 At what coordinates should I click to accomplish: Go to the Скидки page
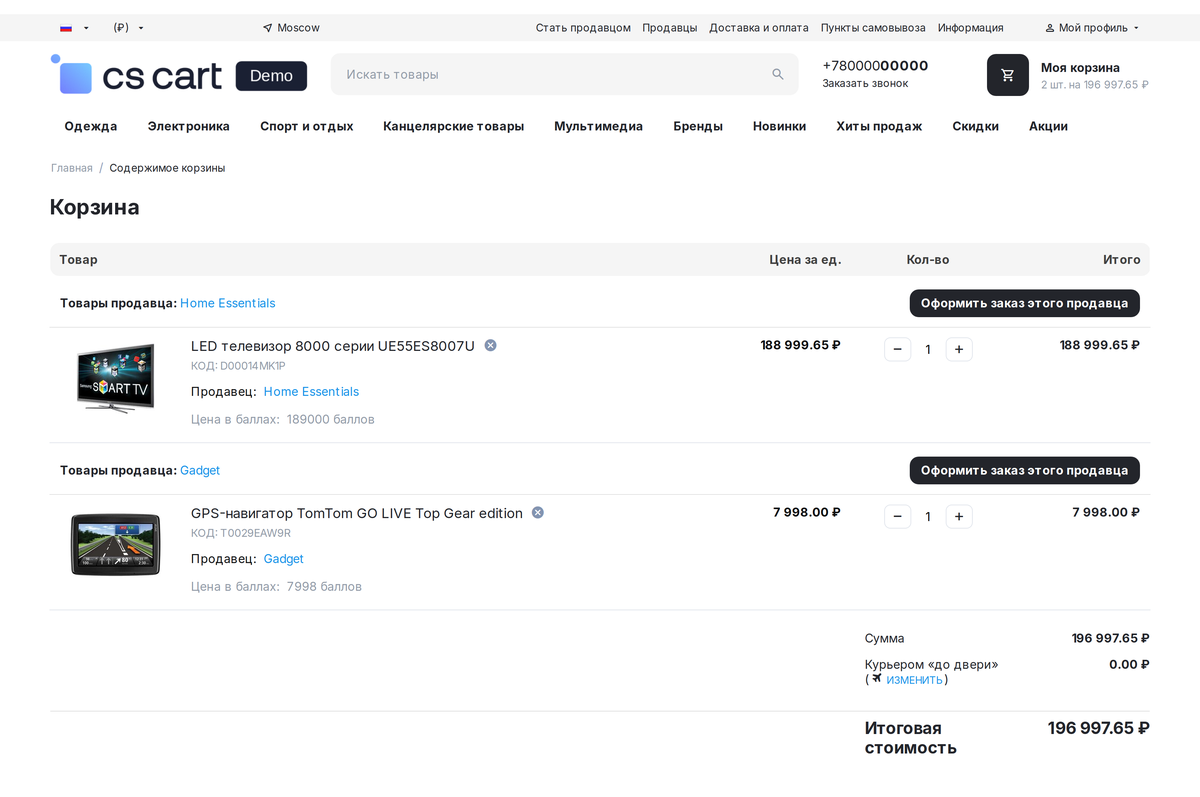(x=976, y=126)
